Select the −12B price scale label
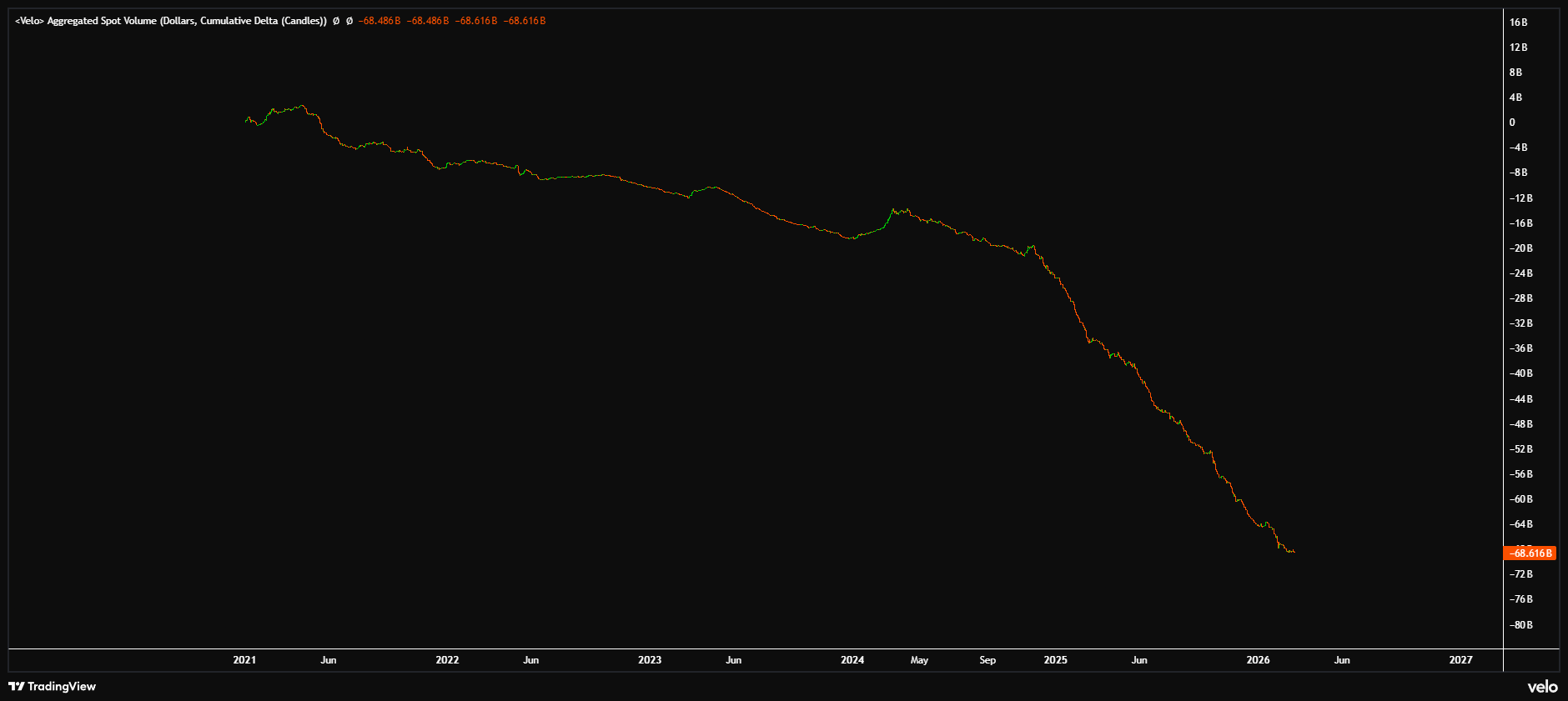 1520,198
